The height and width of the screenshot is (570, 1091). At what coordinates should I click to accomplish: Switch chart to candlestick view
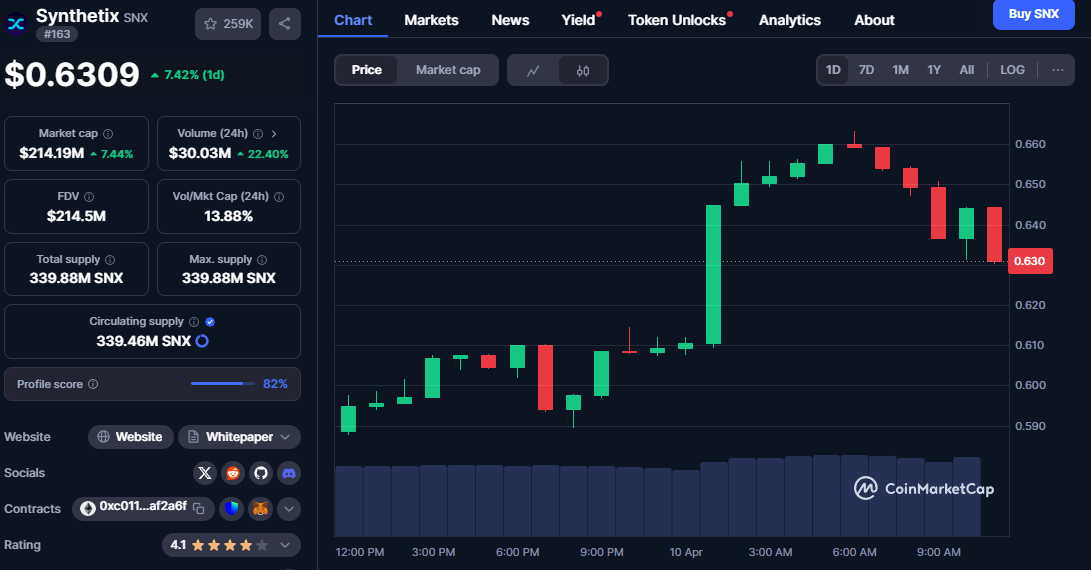[x=583, y=70]
